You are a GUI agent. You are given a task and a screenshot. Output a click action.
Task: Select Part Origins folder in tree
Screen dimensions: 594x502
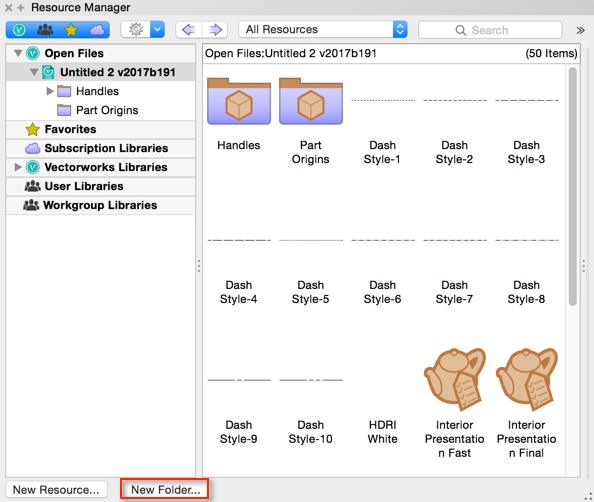(x=107, y=110)
